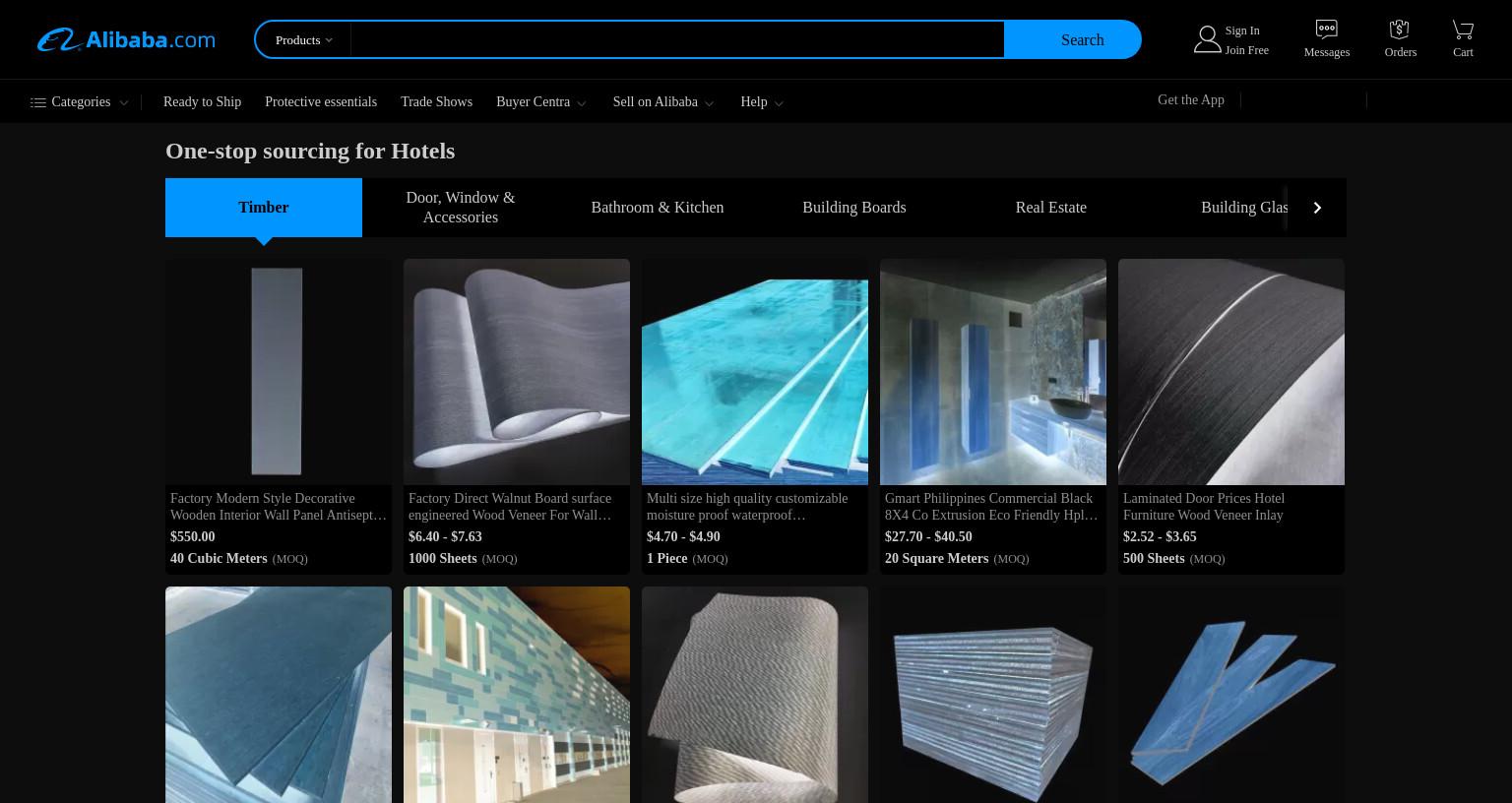Open the Walnut Board Wood Veneer image
The width and height of the screenshot is (1512, 803).
pyautogui.click(x=517, y=372)
